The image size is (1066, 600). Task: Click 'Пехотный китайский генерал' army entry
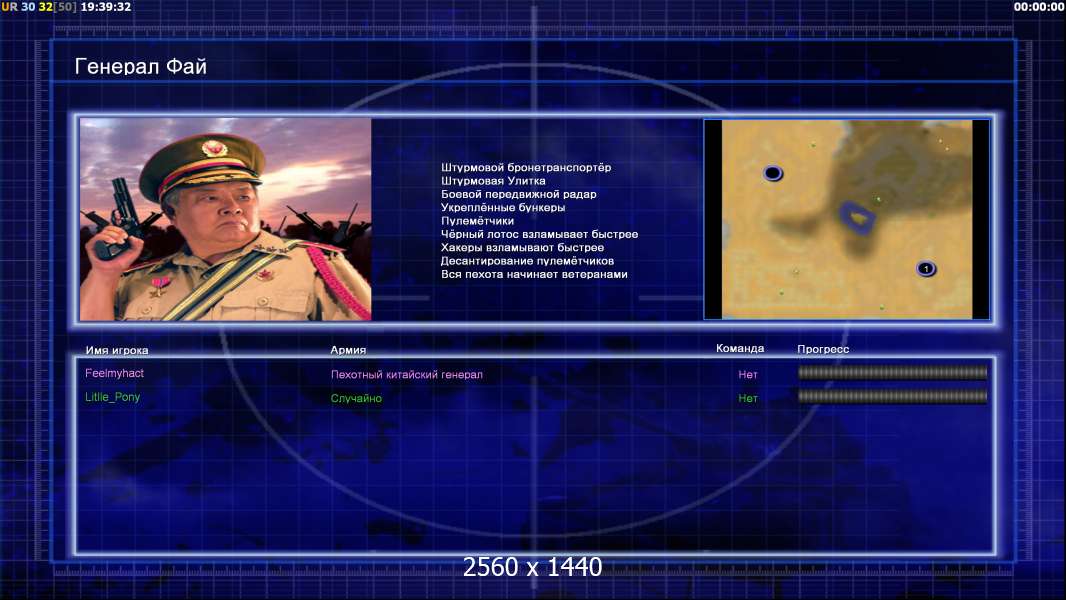(407, 374)
